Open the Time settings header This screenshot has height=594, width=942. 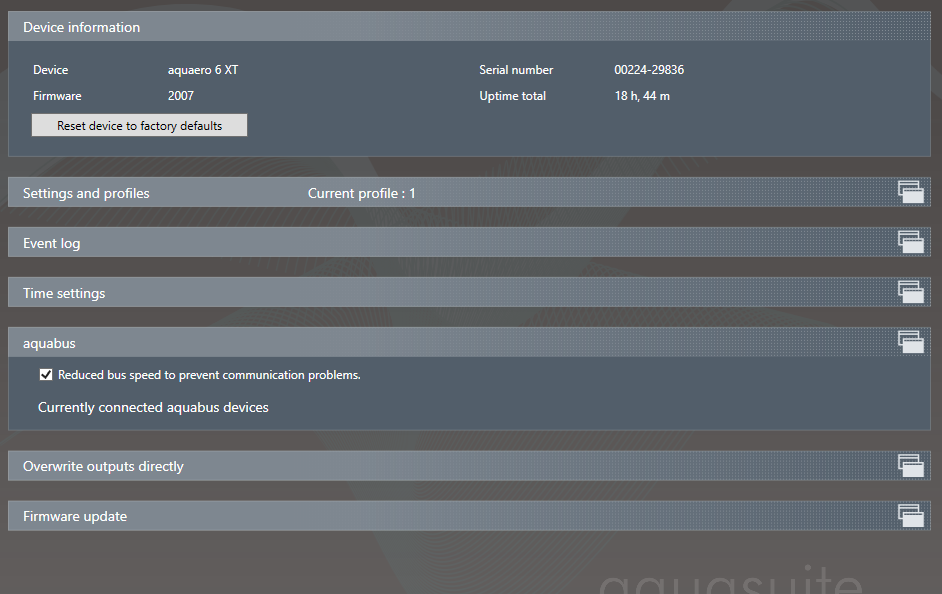pyautogui.click(x=469, y=292)
